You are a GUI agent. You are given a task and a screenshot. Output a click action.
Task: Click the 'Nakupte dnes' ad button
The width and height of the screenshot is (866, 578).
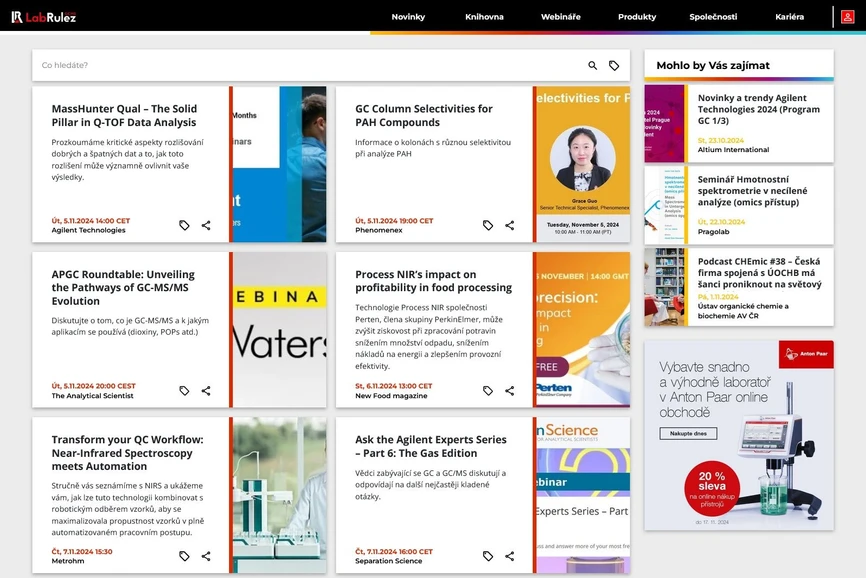[x=688, y=433]
